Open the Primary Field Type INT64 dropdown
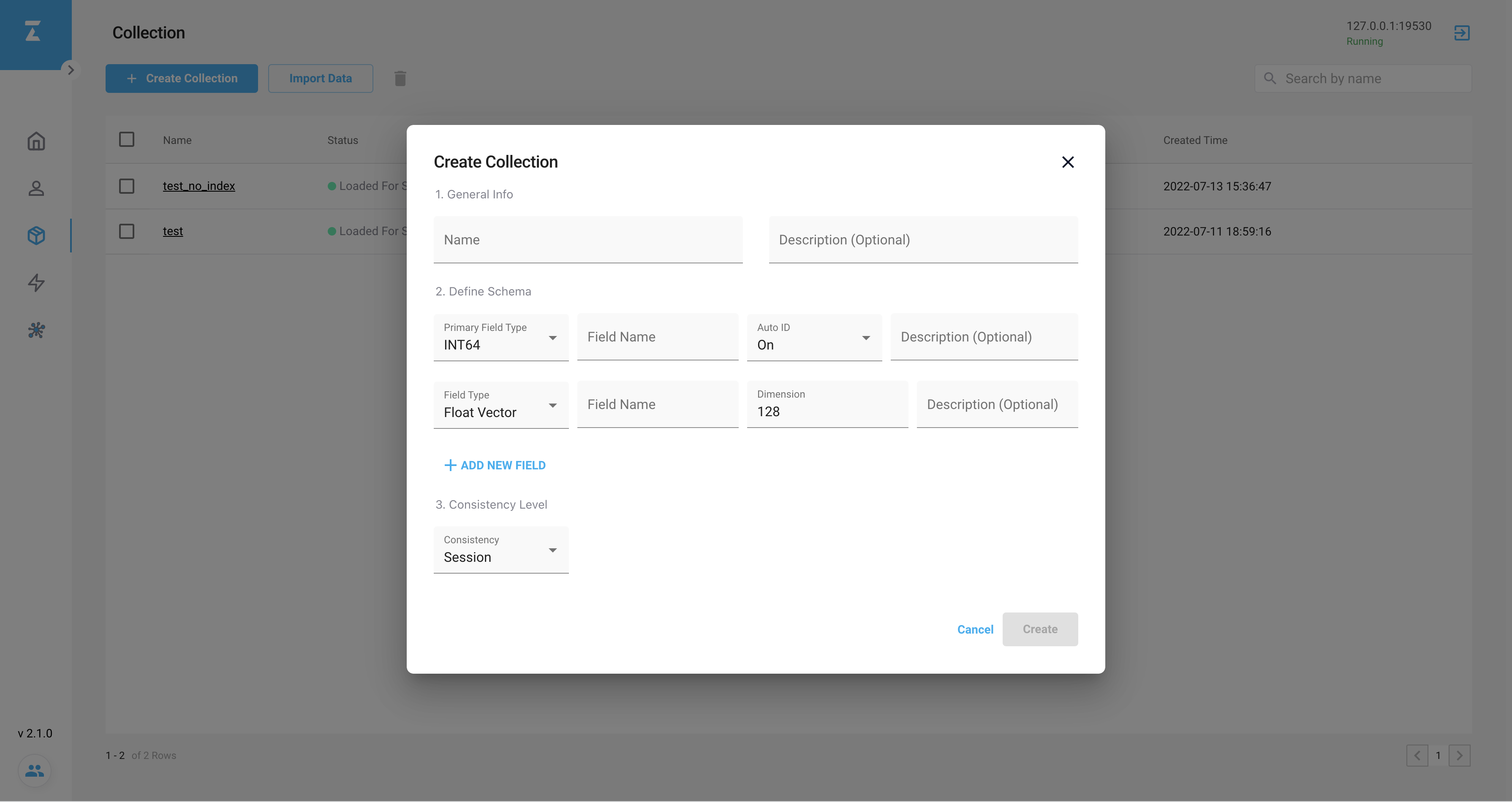The height and width of the screenshot is (802, 1512). tap(500, 337)
